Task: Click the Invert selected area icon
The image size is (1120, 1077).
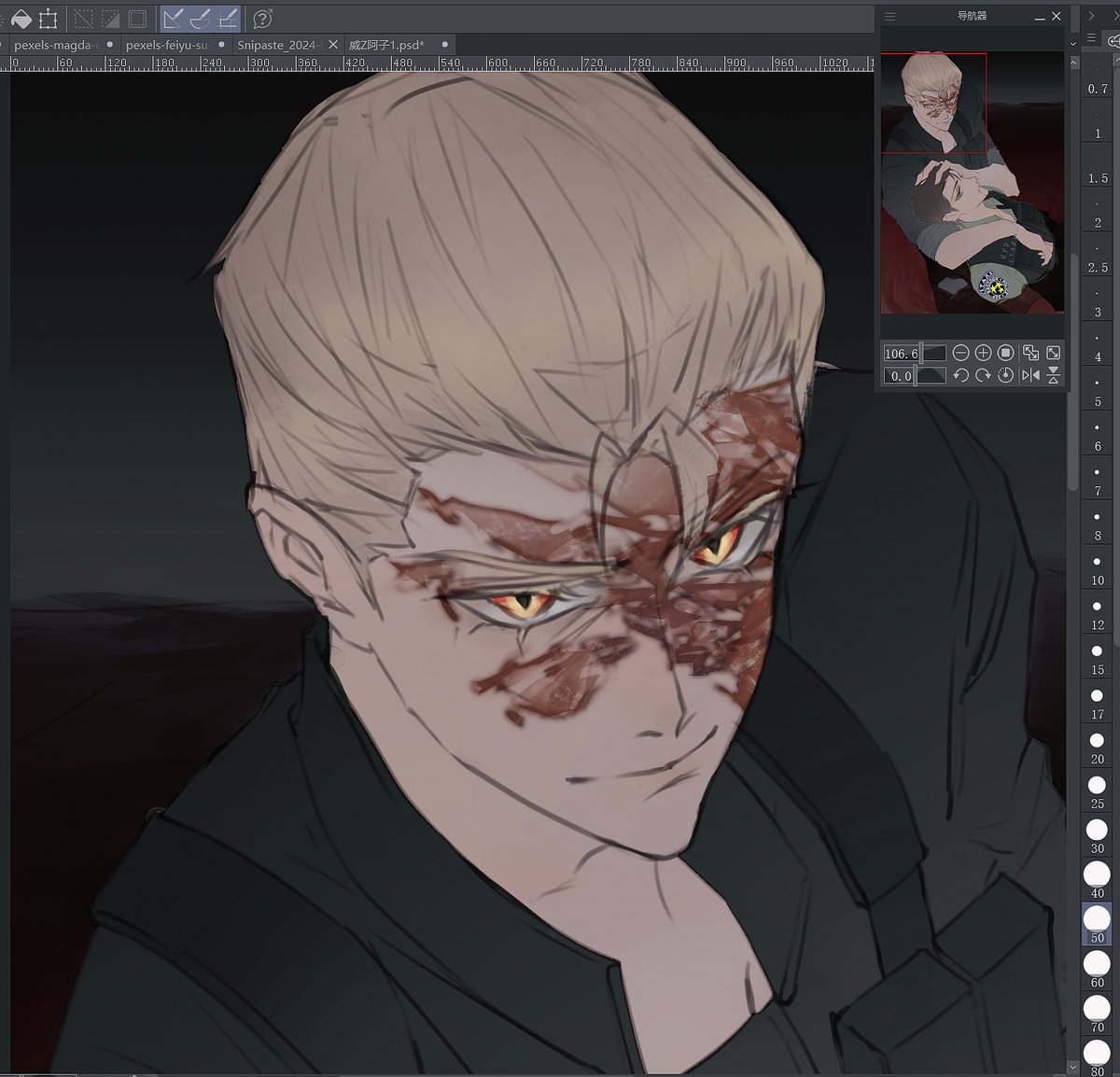Action: pyautogui.click(x=110, y=18)
